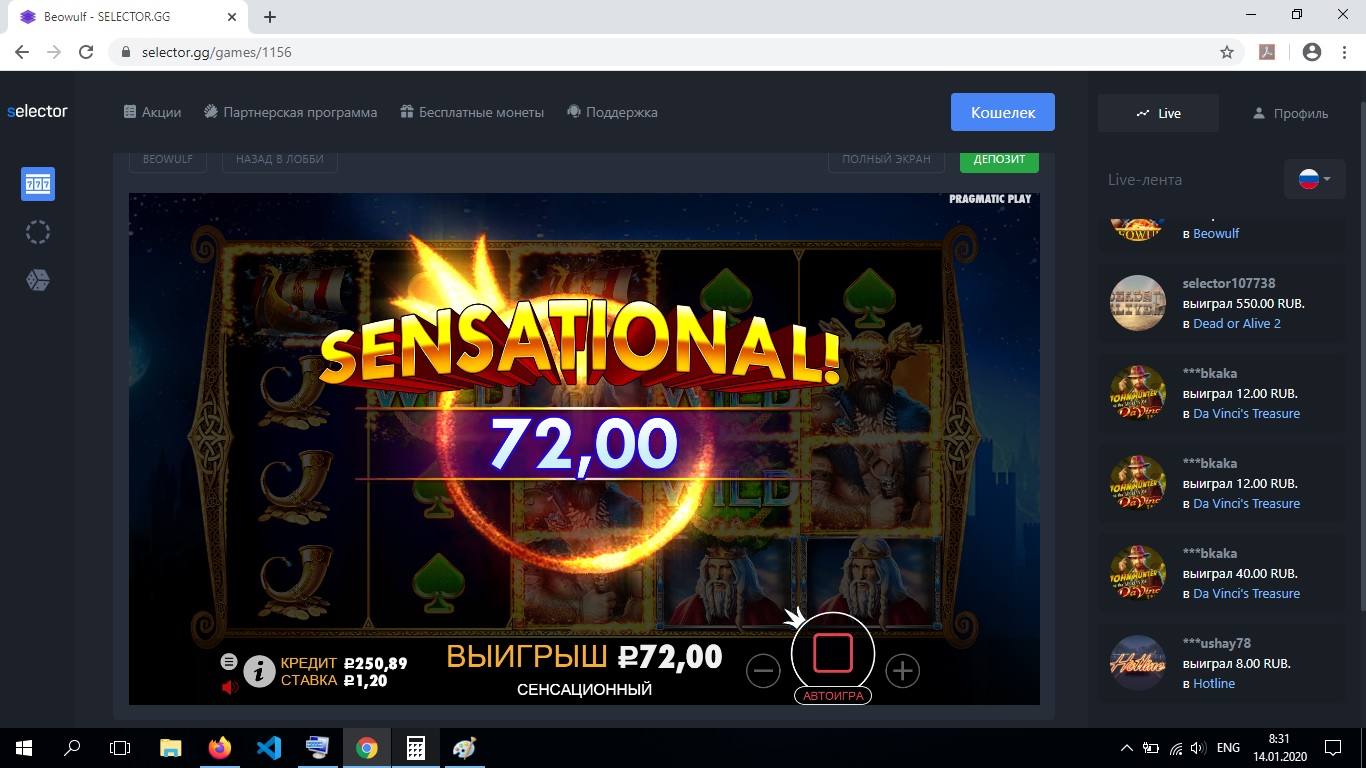Close the Beowulf - SELECTOR.GG tab
Viewport: 1366px width, 768px height.
[232, 17]
